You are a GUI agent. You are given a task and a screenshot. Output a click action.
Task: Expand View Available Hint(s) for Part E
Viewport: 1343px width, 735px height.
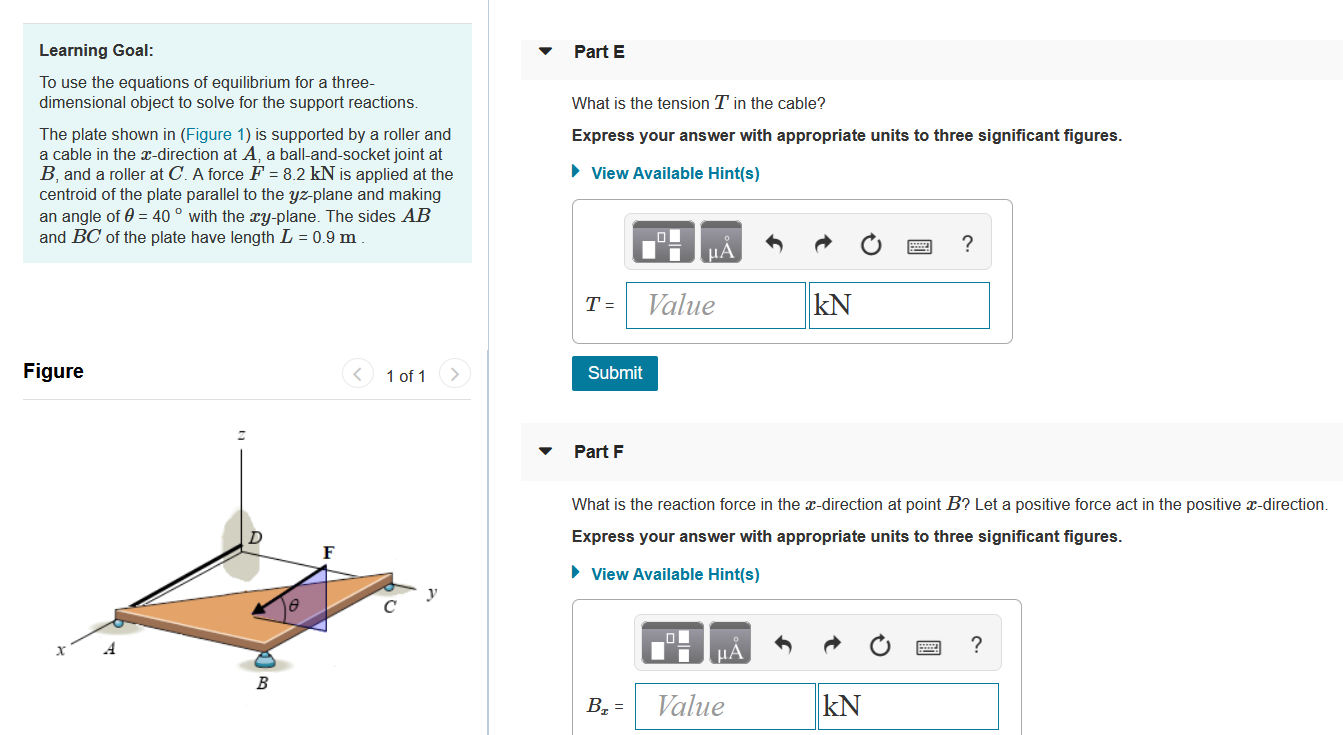[674, 172]
